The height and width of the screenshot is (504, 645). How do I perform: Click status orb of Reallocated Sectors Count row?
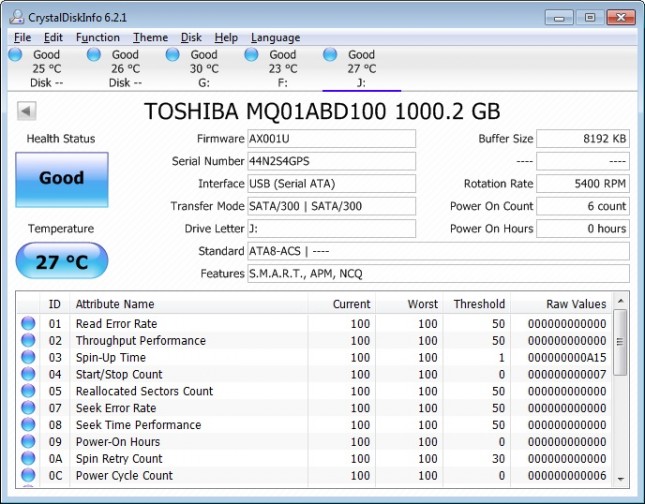(x=28, y=391)
